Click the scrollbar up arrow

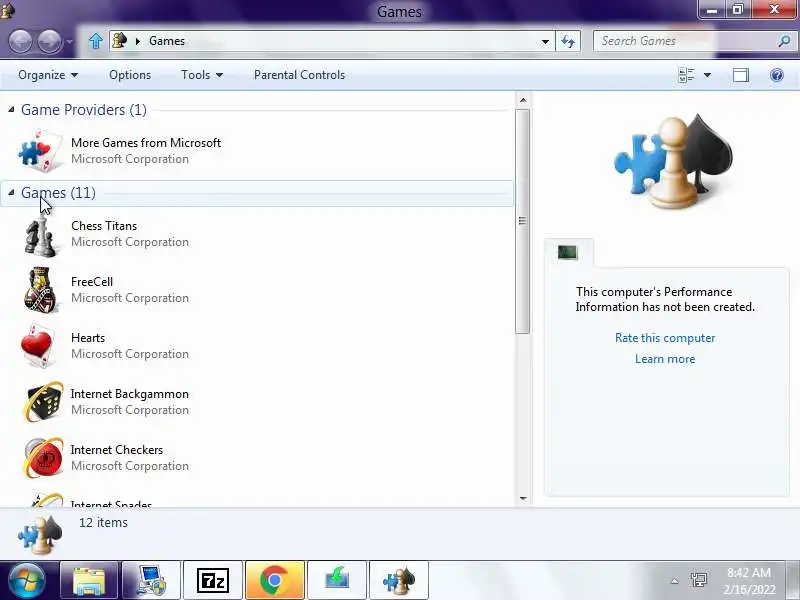522,100
